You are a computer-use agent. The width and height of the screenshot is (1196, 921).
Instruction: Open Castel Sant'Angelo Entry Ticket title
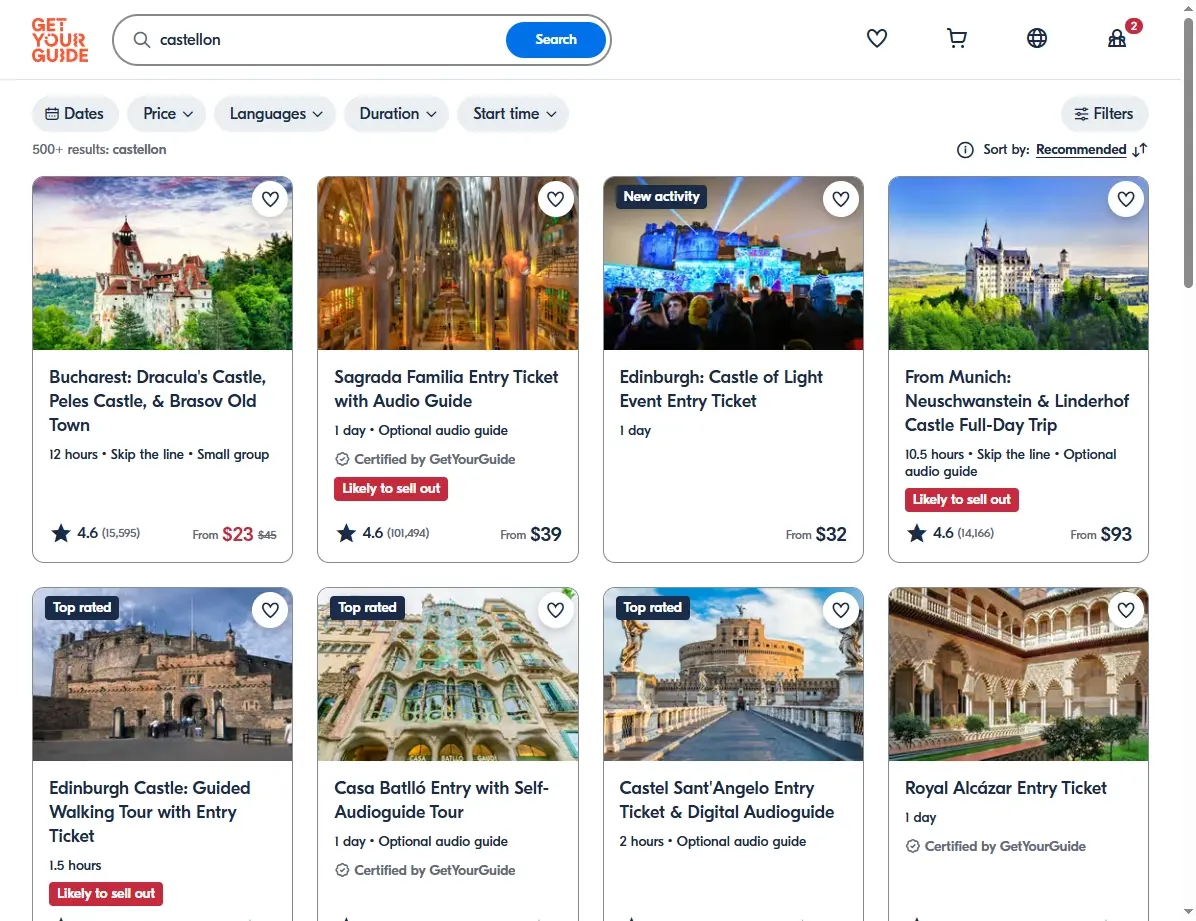[x=726, y=800]
